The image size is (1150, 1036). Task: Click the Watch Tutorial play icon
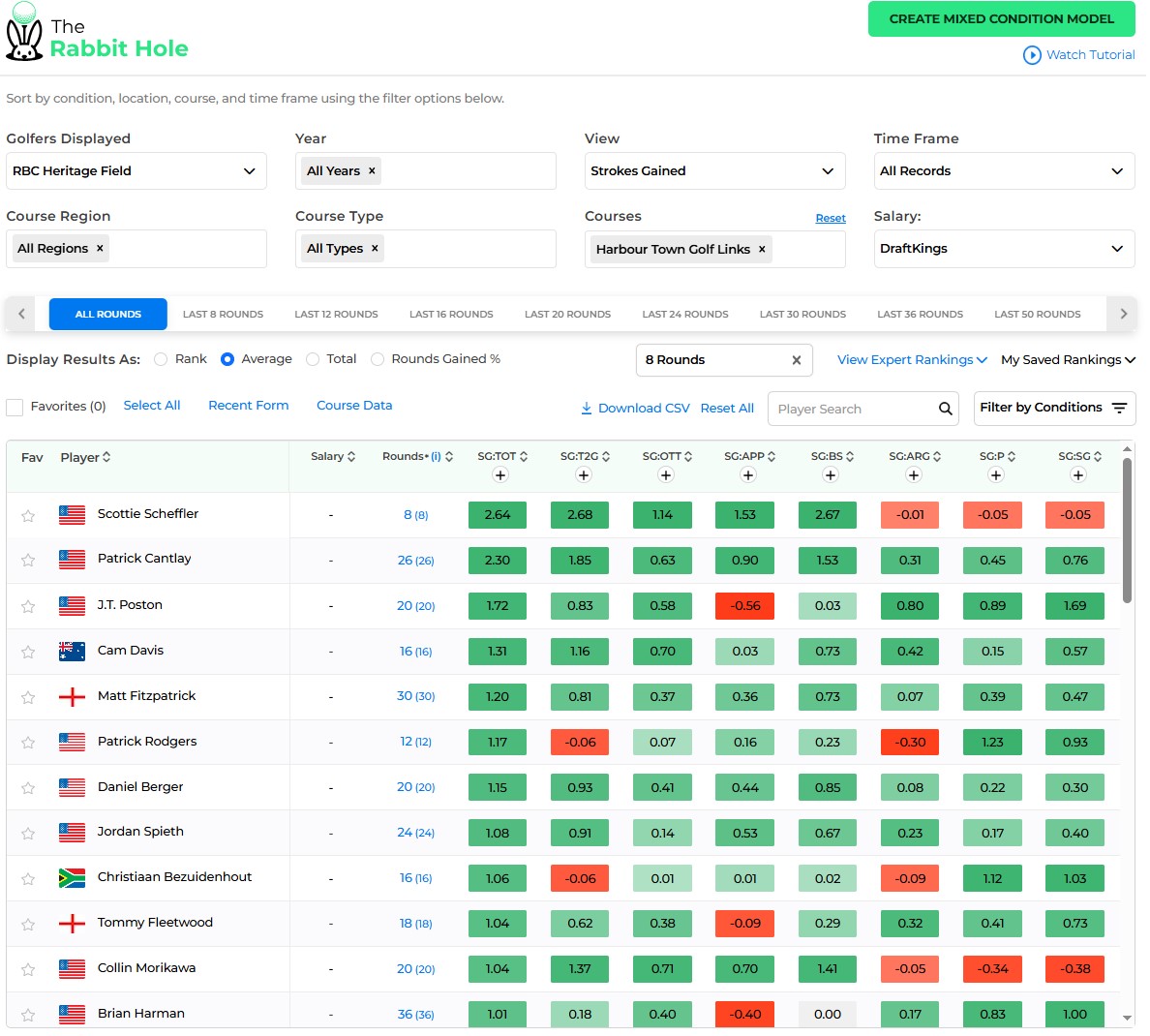[x=1034, y=55]
